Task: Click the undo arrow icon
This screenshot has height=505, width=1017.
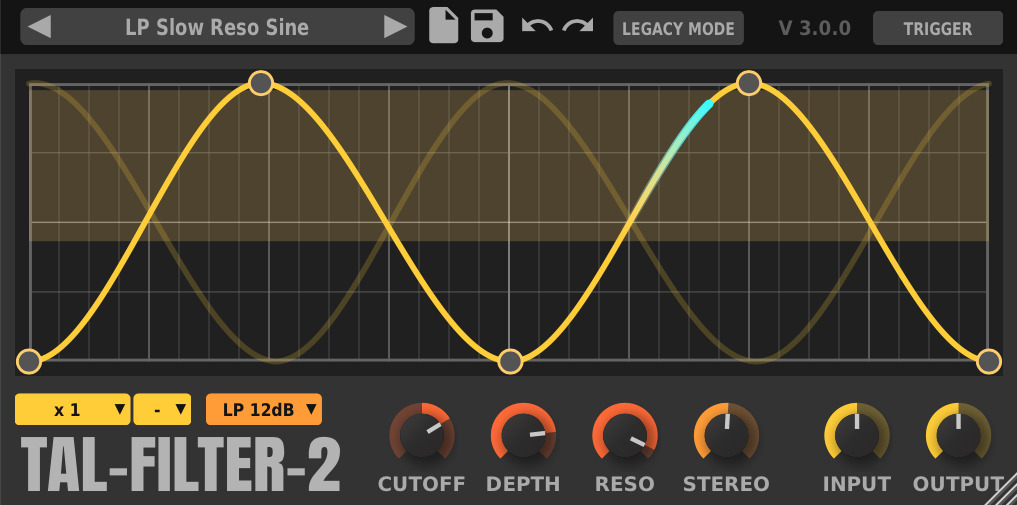Action: [537, 26]
